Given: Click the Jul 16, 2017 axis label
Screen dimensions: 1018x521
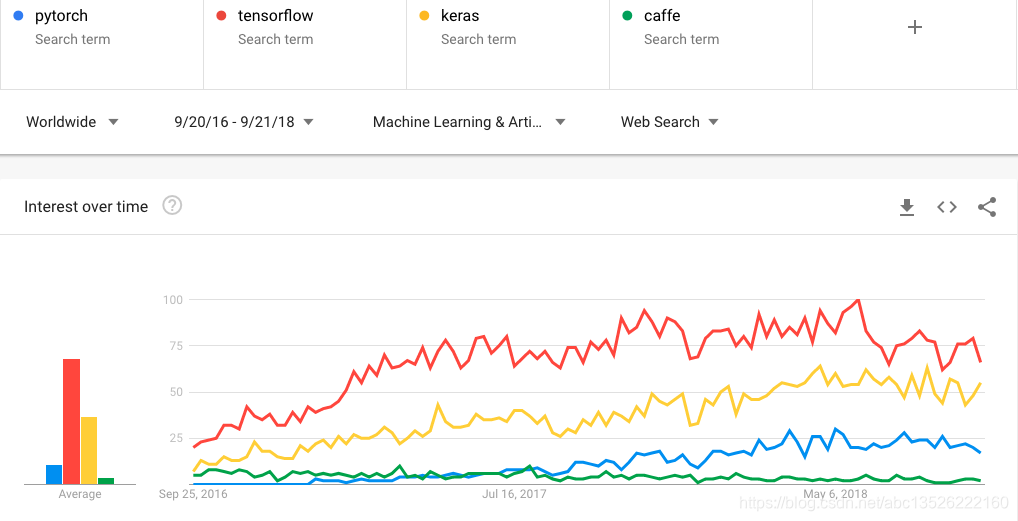Looking at the screenshot, I should [514, 494].
